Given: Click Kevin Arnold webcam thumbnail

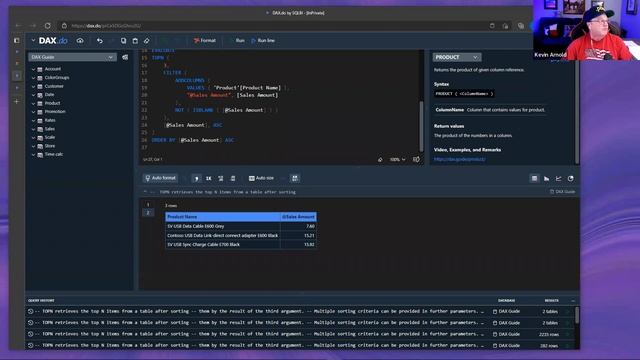Looking at the screenshot, I should coord(587,30).
